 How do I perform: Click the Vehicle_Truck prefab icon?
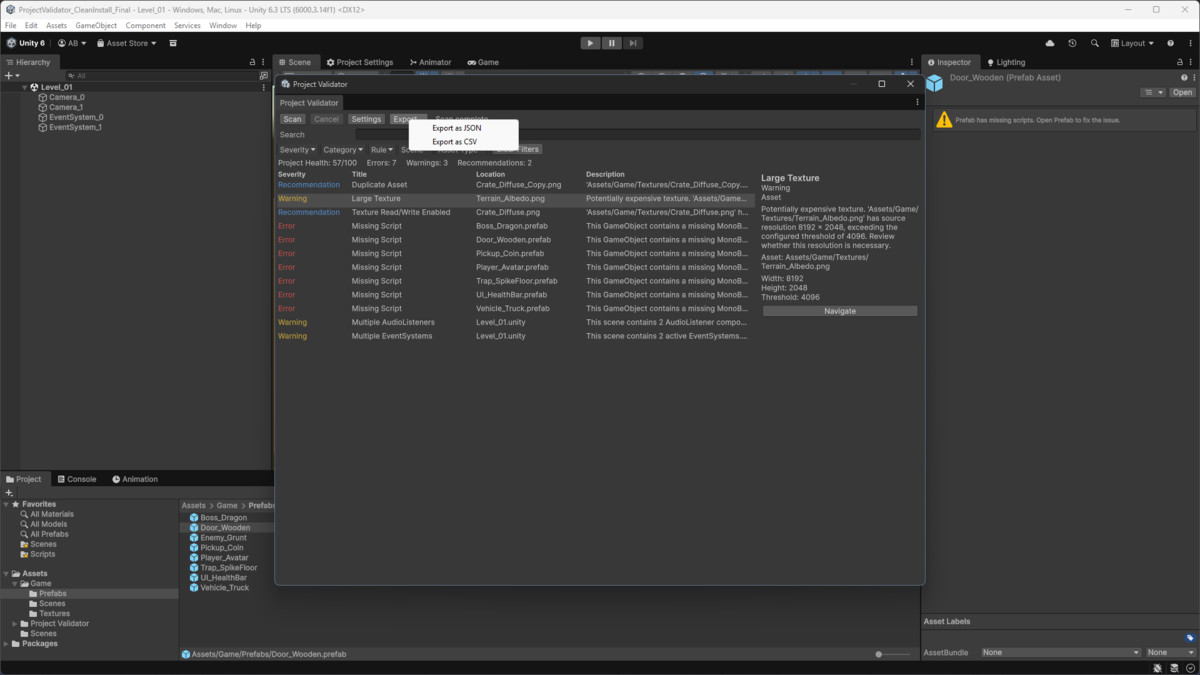click(194, 588)
